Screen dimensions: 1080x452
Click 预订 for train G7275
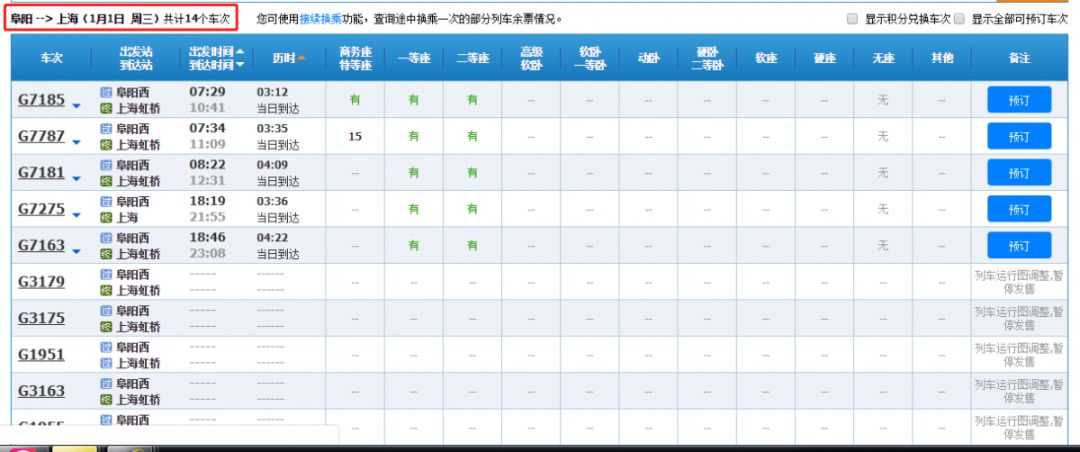[1019, 209]
